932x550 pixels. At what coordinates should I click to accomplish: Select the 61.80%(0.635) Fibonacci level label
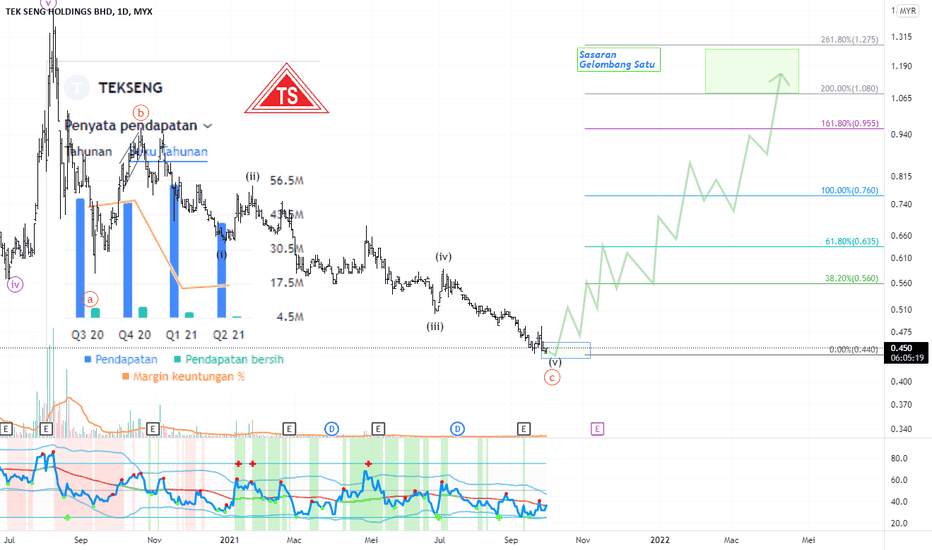[x=852, y=241]
